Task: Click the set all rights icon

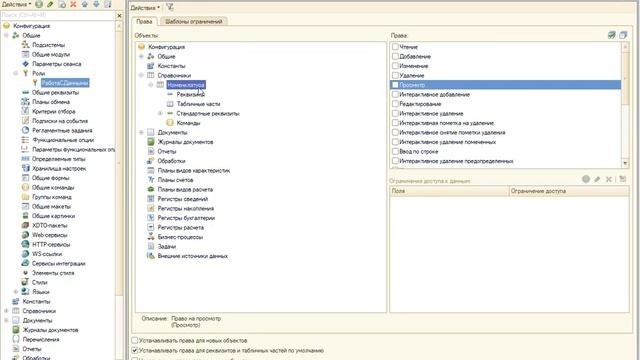Action: pos(611,35)
